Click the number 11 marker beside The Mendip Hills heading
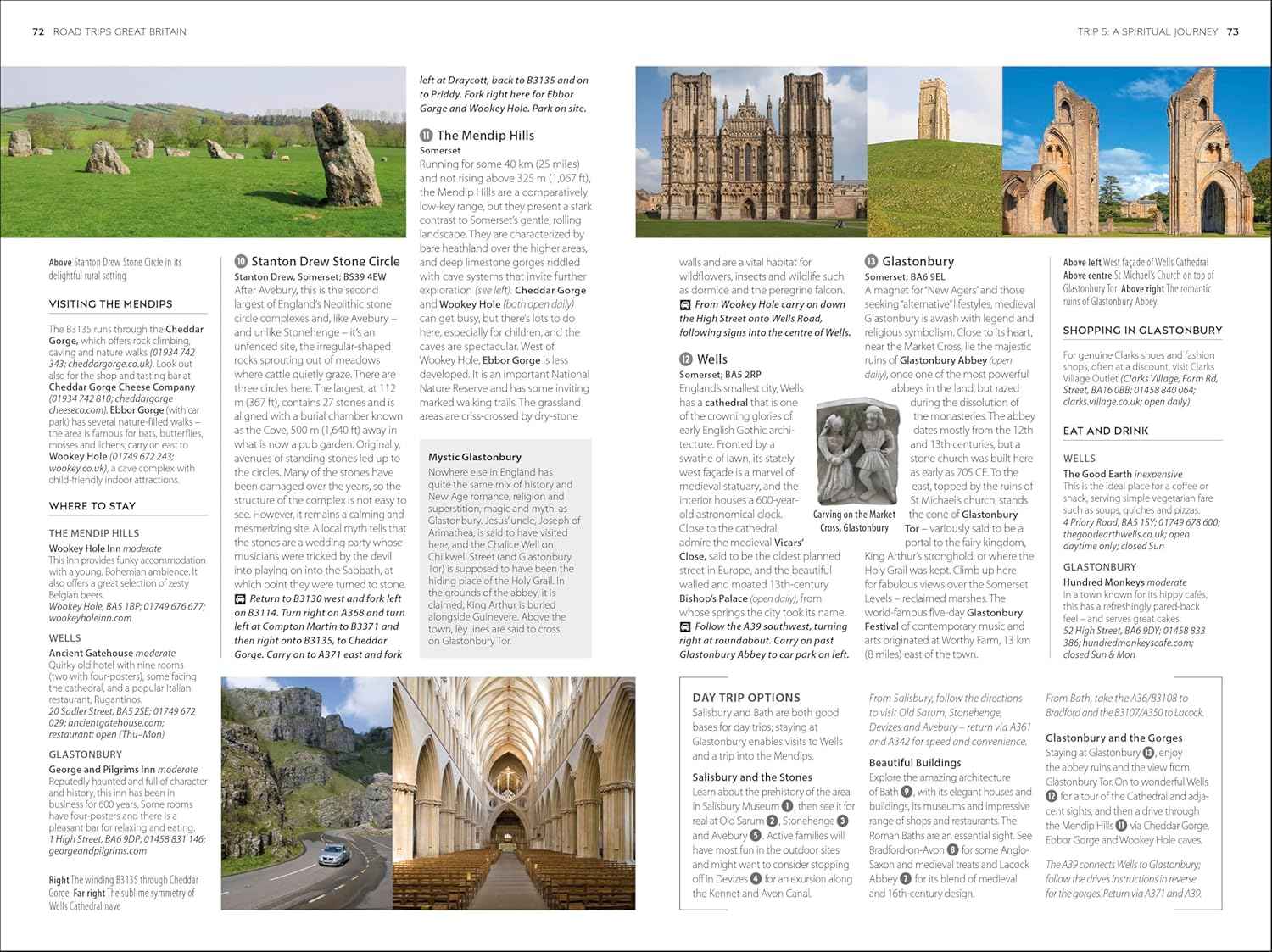This screenshot has width=1272, height=952. (426, 136)
